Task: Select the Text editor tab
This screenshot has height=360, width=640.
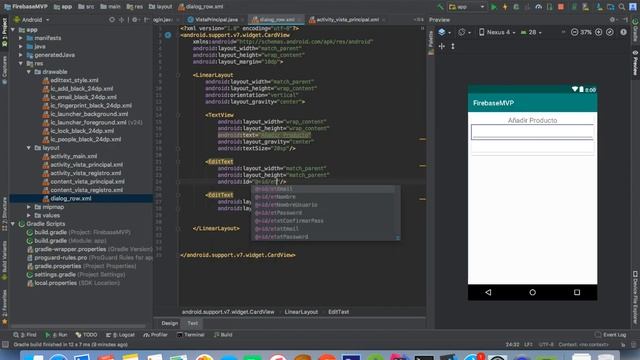Action: pos(193,323)
